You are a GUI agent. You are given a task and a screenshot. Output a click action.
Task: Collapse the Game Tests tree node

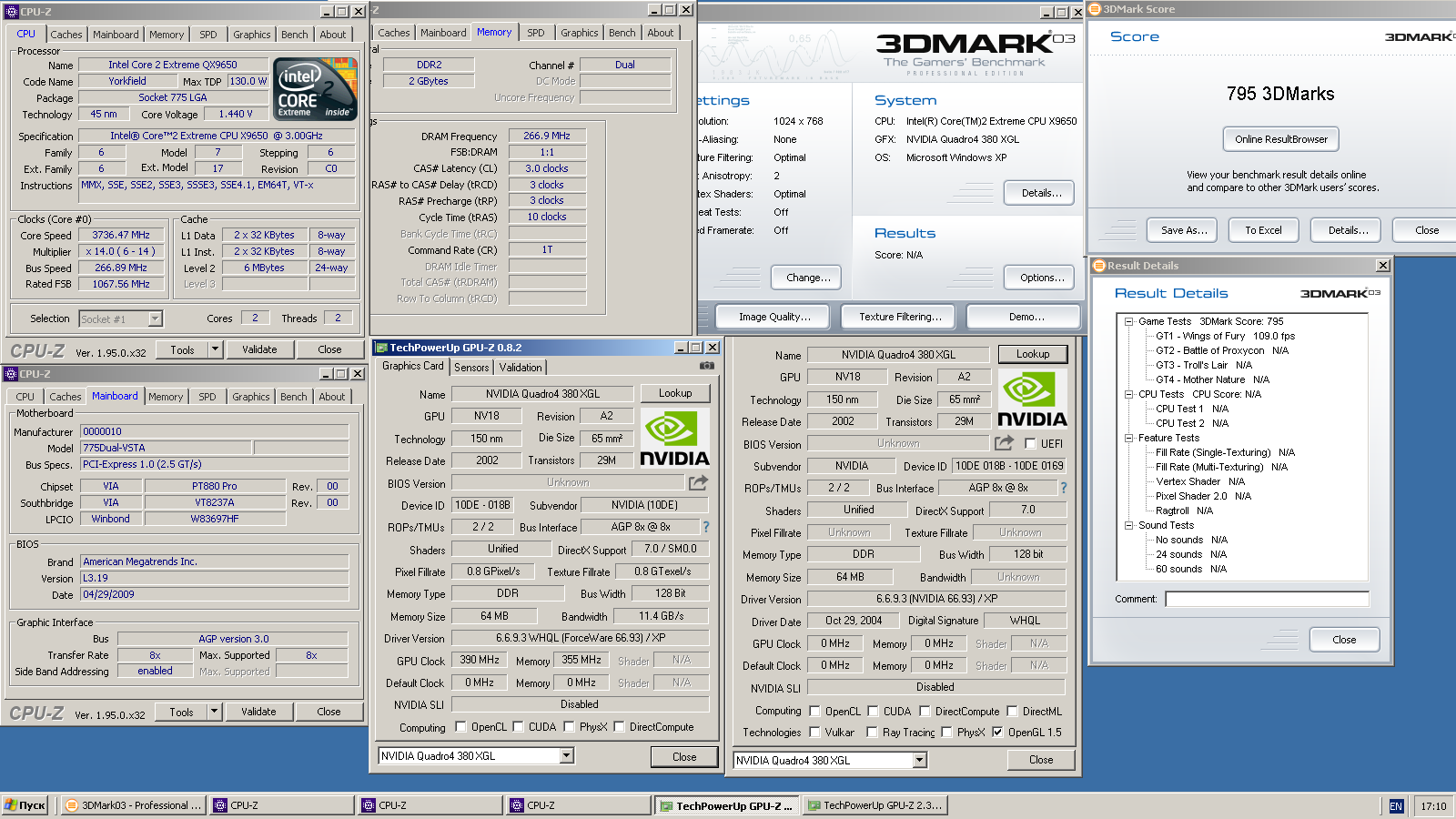coord(1128,321)
